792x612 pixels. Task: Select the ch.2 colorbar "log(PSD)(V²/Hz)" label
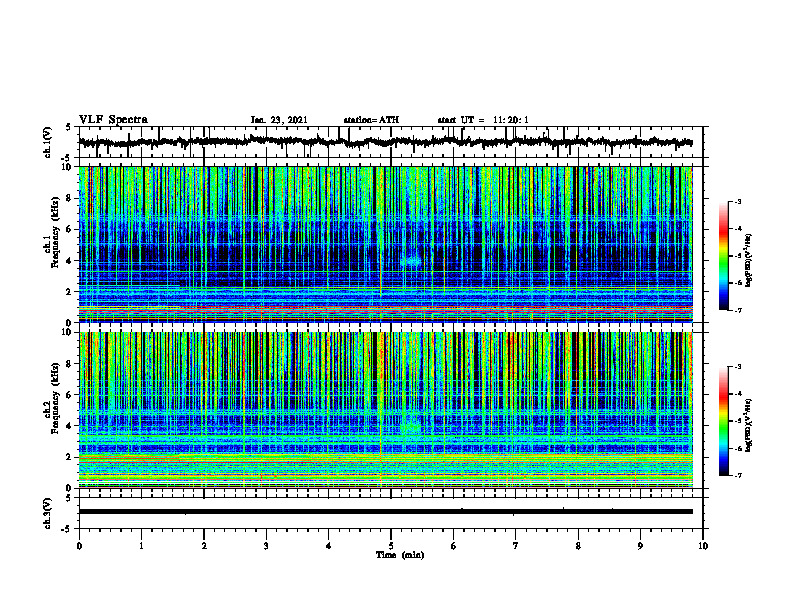[x=749, y=424]
